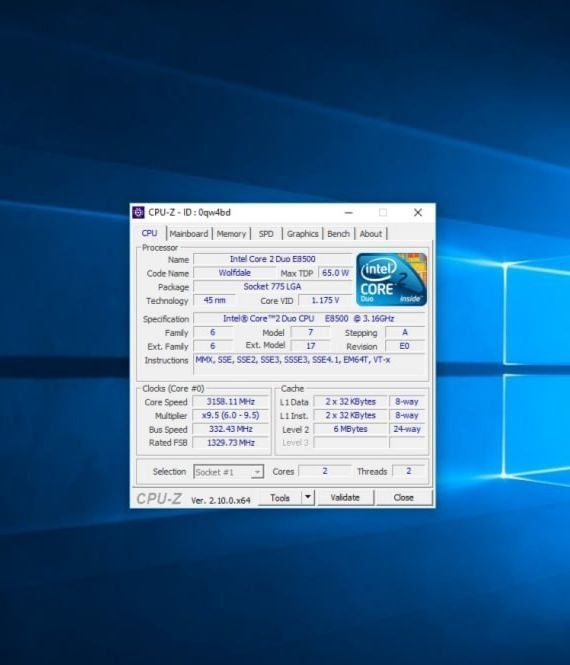570x665 pixels.
Task: Expand the Tools dropdown arrow
Action: [308, 497]
